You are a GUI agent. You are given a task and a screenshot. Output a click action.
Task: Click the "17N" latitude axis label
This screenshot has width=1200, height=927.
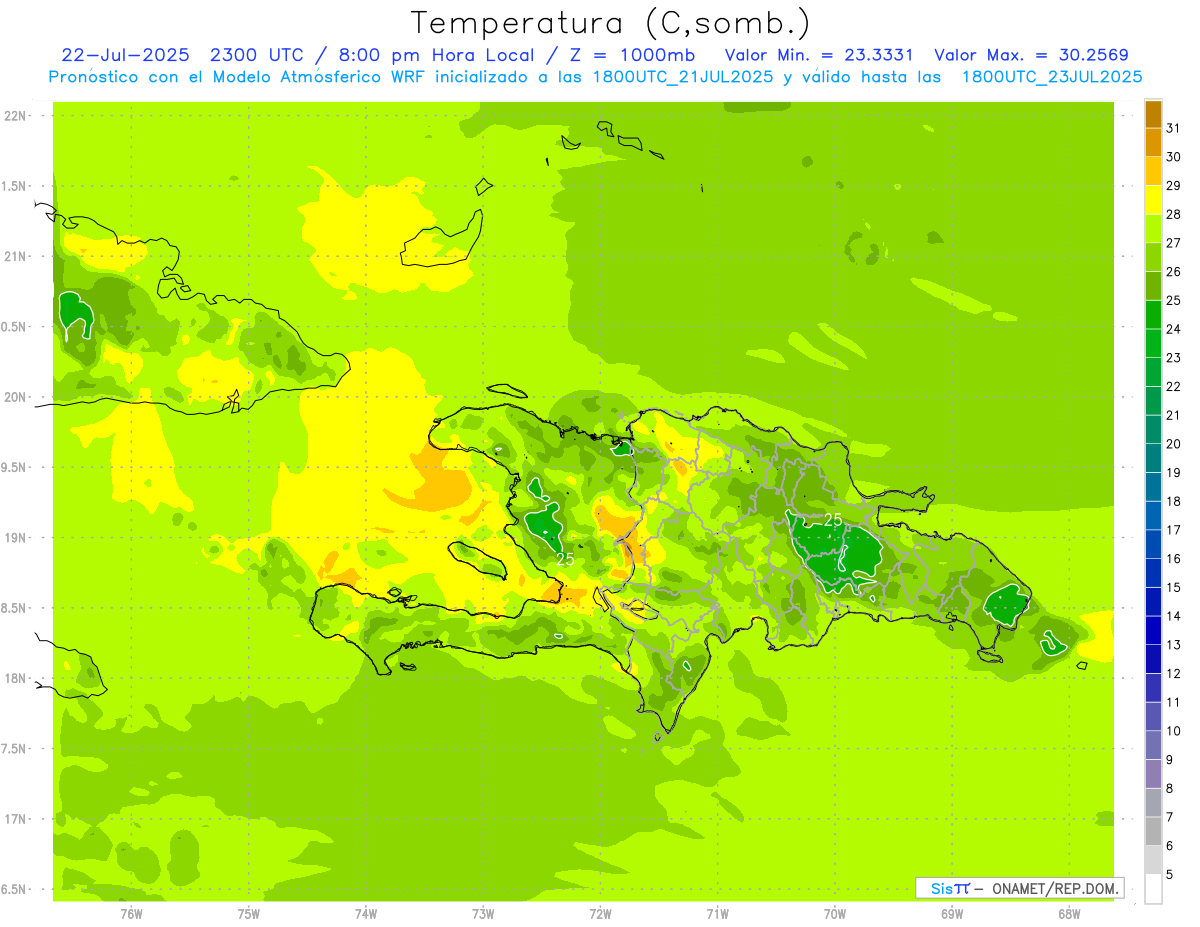(x=15, y=819)
